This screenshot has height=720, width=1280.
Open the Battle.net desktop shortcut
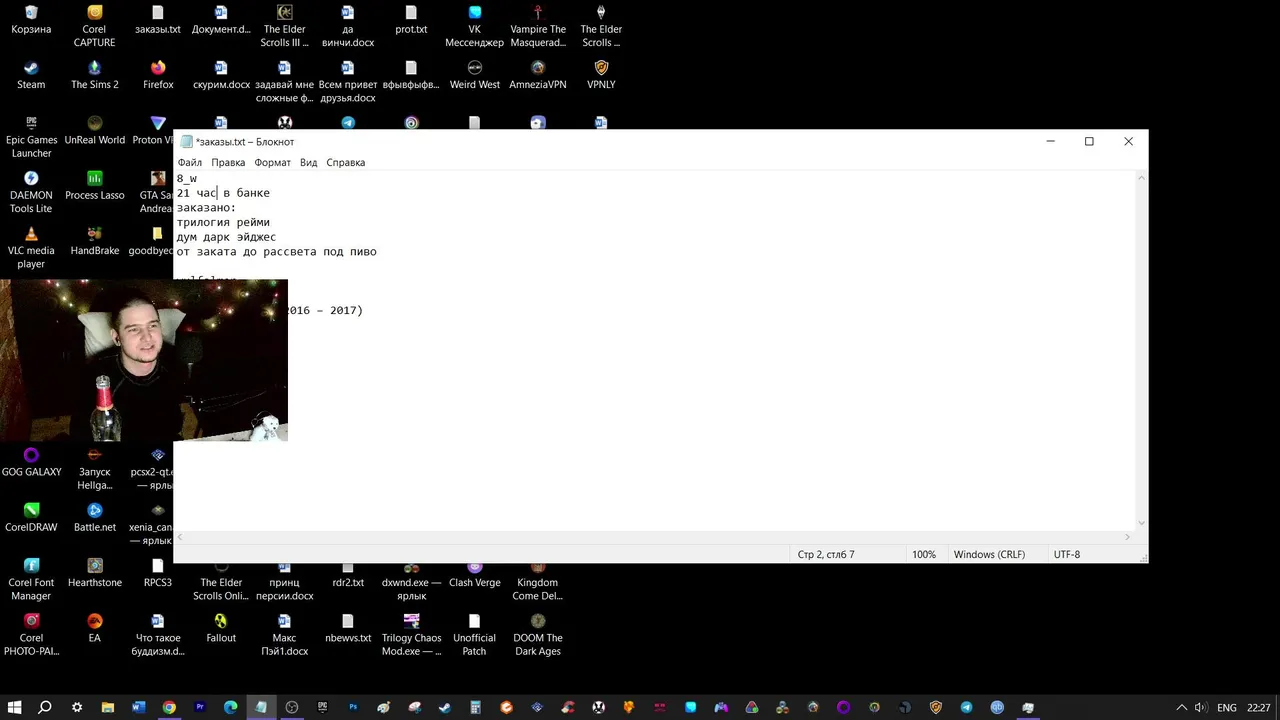click(x=94, y=518)
